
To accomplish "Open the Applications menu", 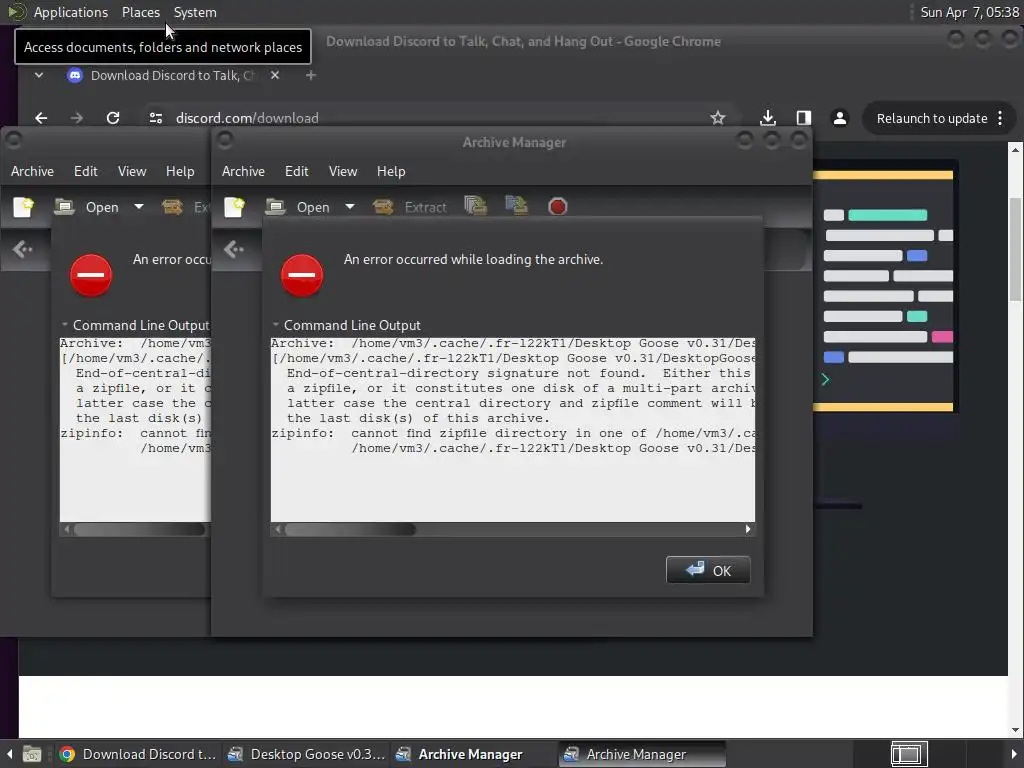I will (x=71, y=12).
